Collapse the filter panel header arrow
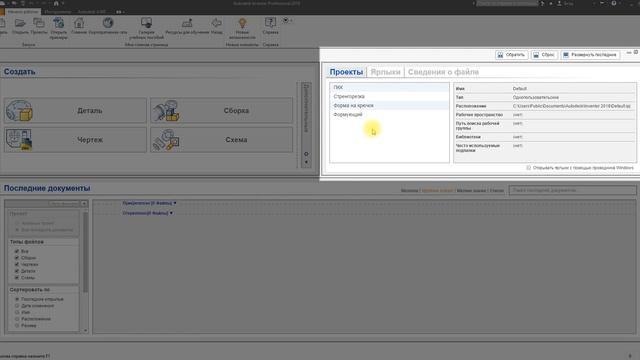The width and height of the screenshot is (640, 360). point(84,204)
